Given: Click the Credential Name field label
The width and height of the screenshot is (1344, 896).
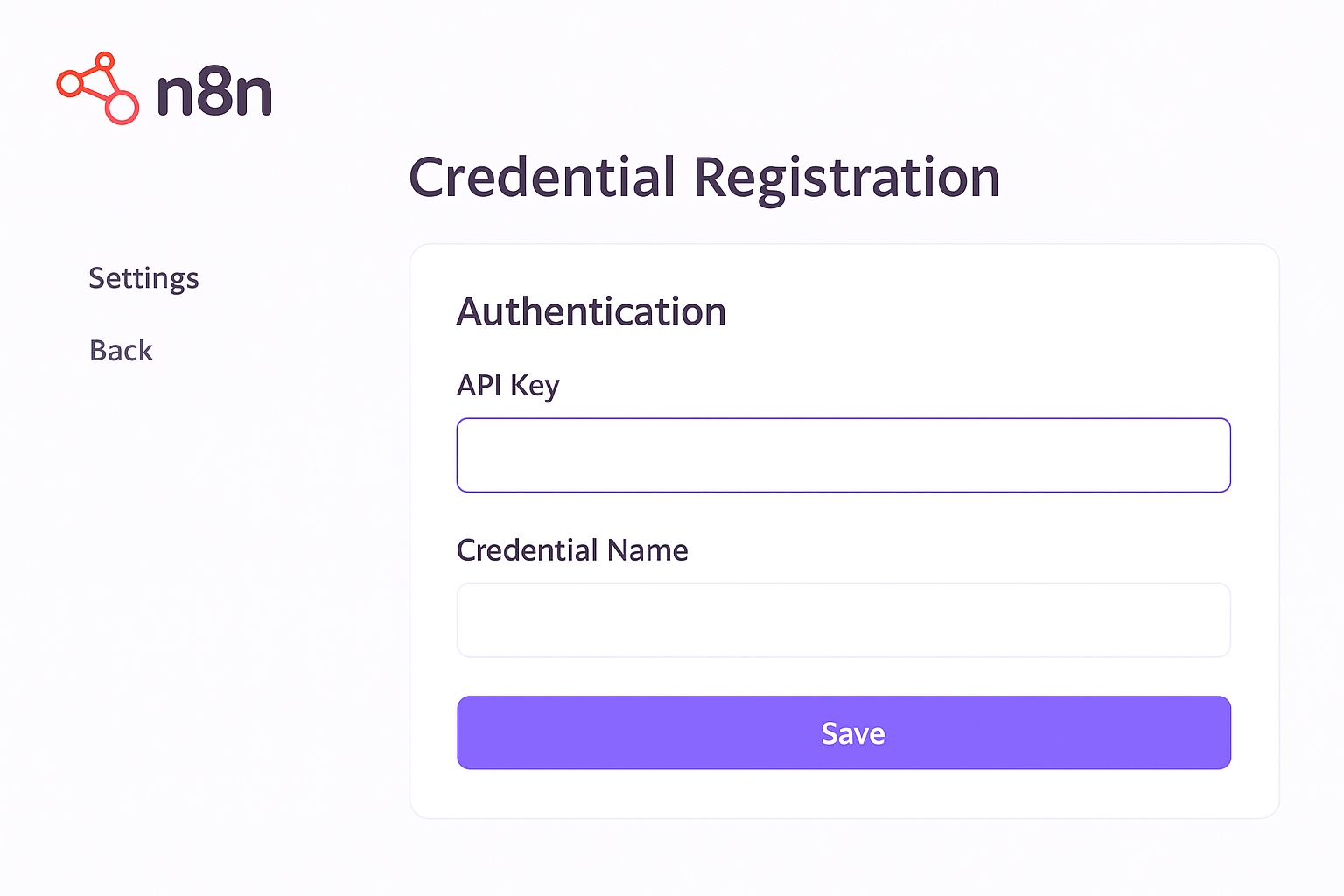Looking at the screenshot, I should coord(572,550).
